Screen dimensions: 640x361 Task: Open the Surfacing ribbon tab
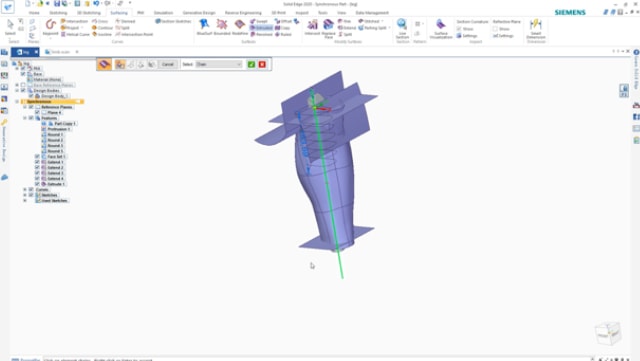tap(119, 13)
